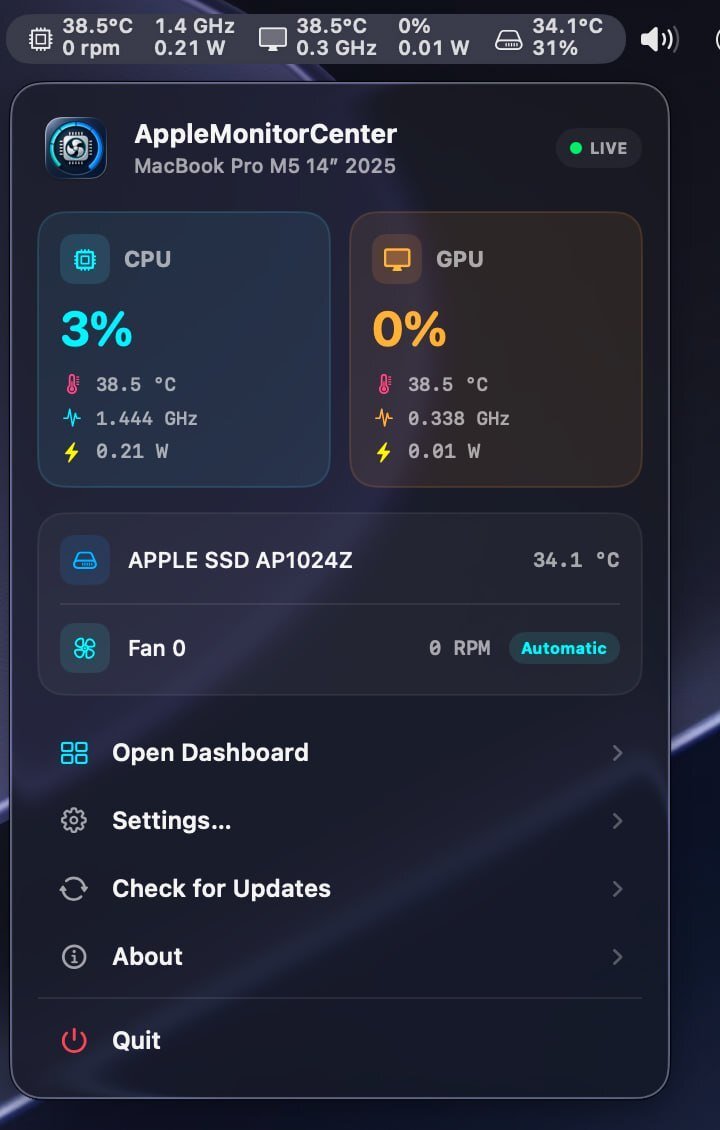The image size is (720, 1130).
Task: Click the 3% CPU usage readout
Action: point(97,329)
